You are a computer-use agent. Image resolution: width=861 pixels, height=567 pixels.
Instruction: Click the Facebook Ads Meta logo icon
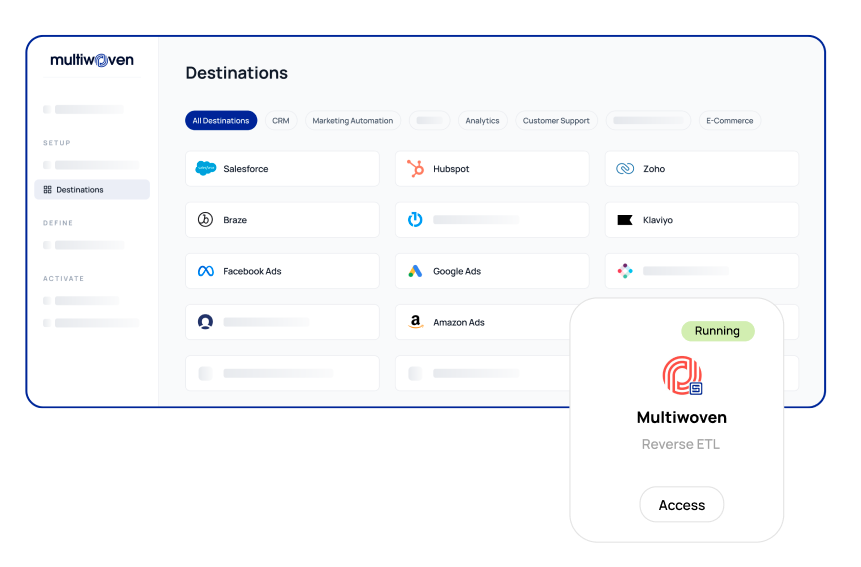[206, 271]
